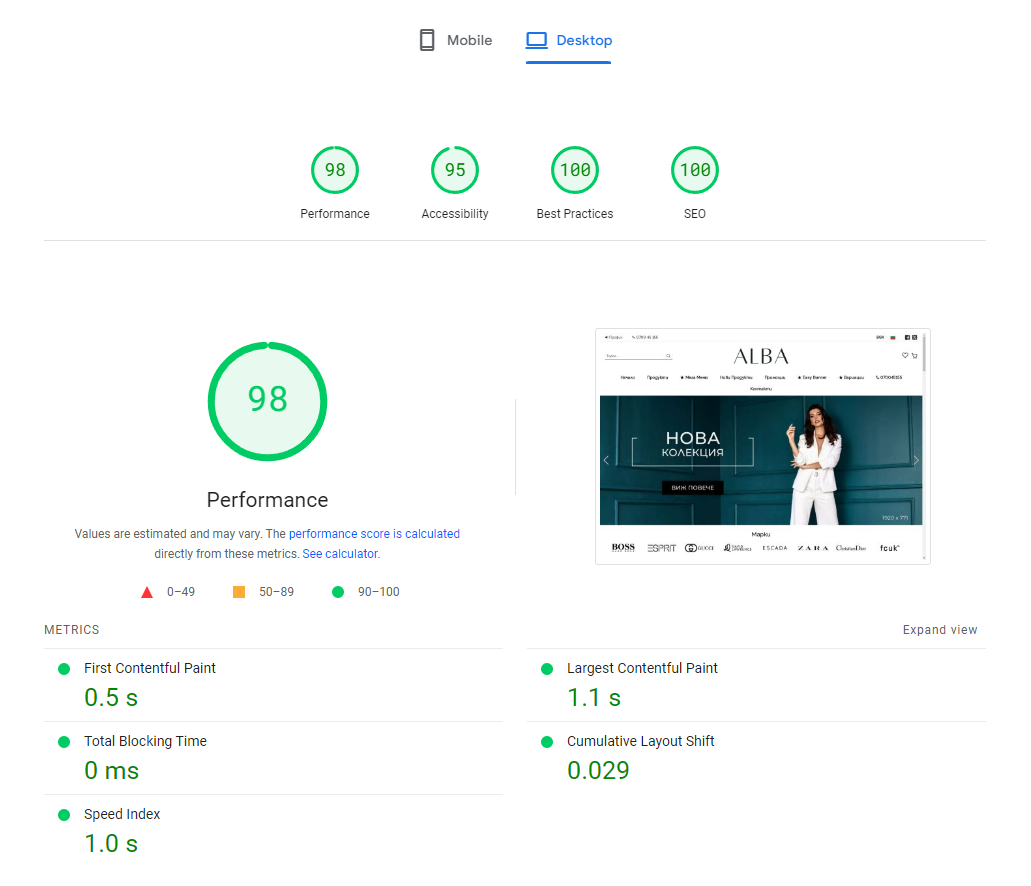Click the red triangle 0–49 legend icon
Viewport: 1031px width, 886px height.
[x=147, y=592]
